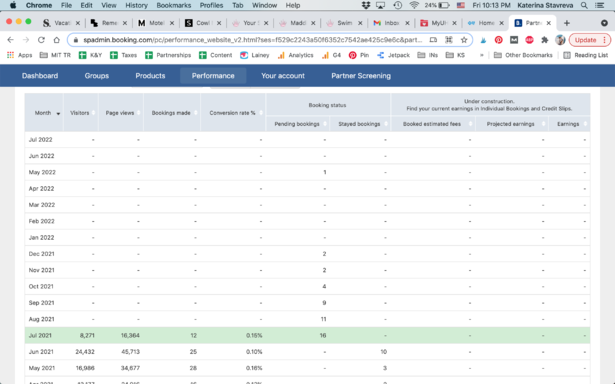Open a new browser tab
Image resolution: width=615 pixels, height=384 pixels.
[567, 23]
